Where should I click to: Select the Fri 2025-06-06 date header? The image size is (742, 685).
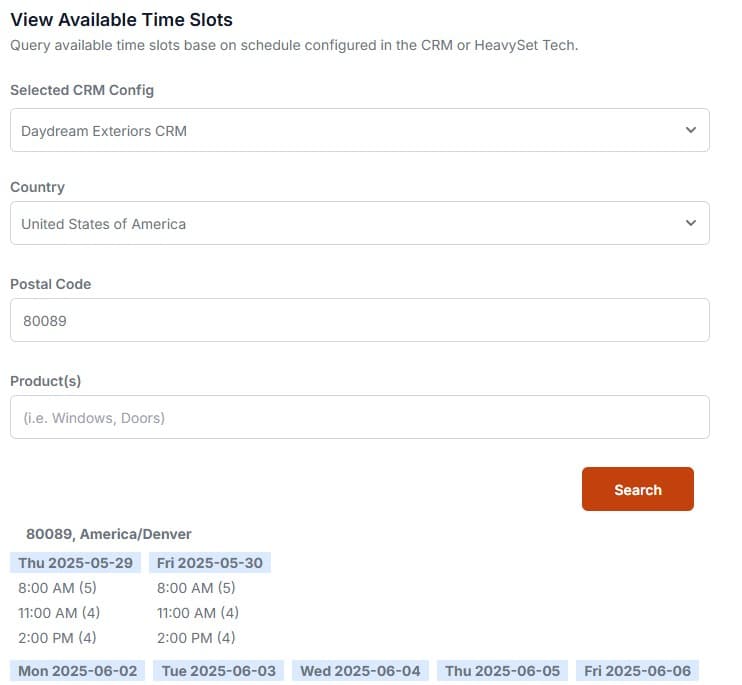point(637,671)
